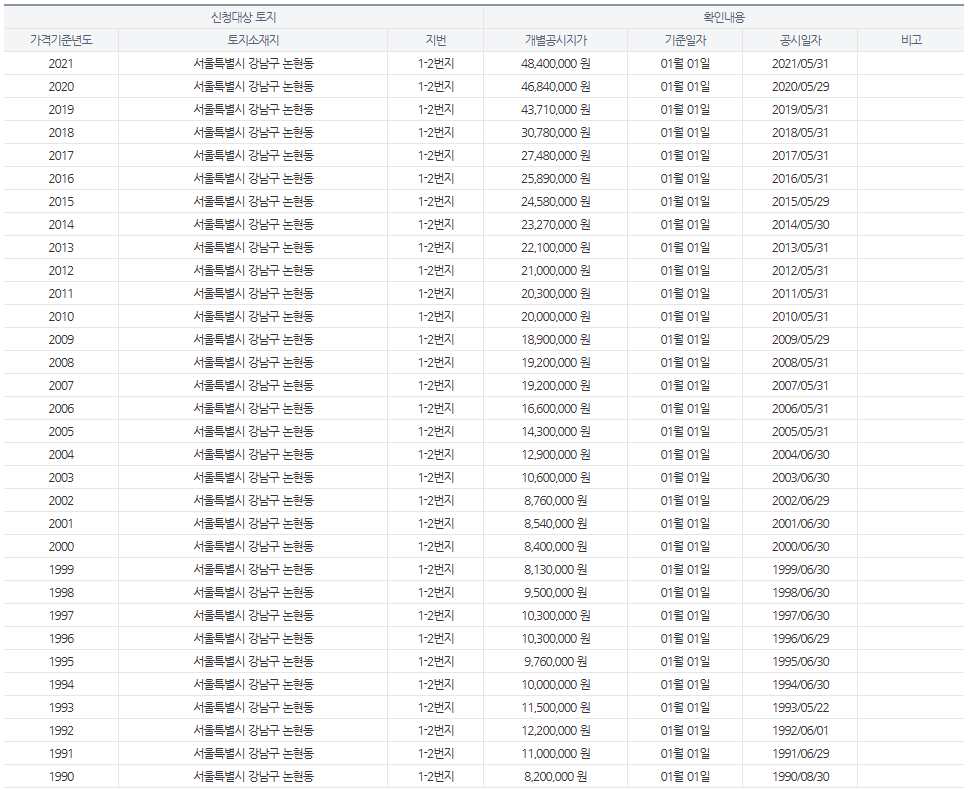This screenshot has height=790, width=968.
Task: Click the 확인내용 group header
Action: coord(724,17)
